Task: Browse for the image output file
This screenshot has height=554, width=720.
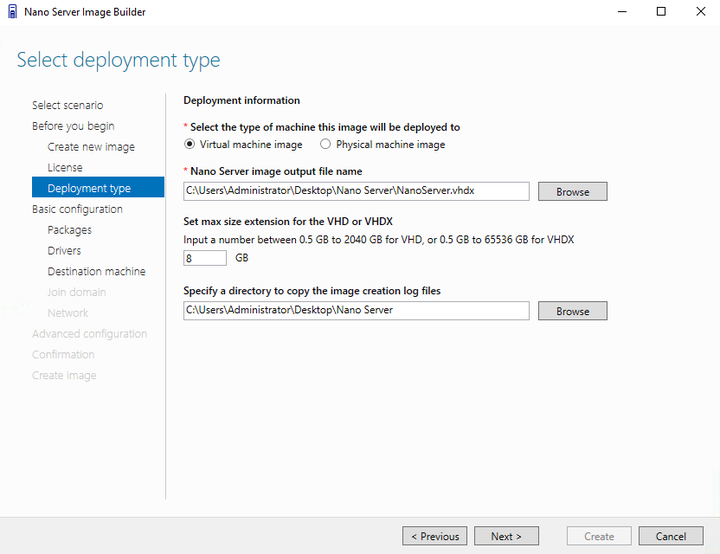Action: [x=573, y=192]
